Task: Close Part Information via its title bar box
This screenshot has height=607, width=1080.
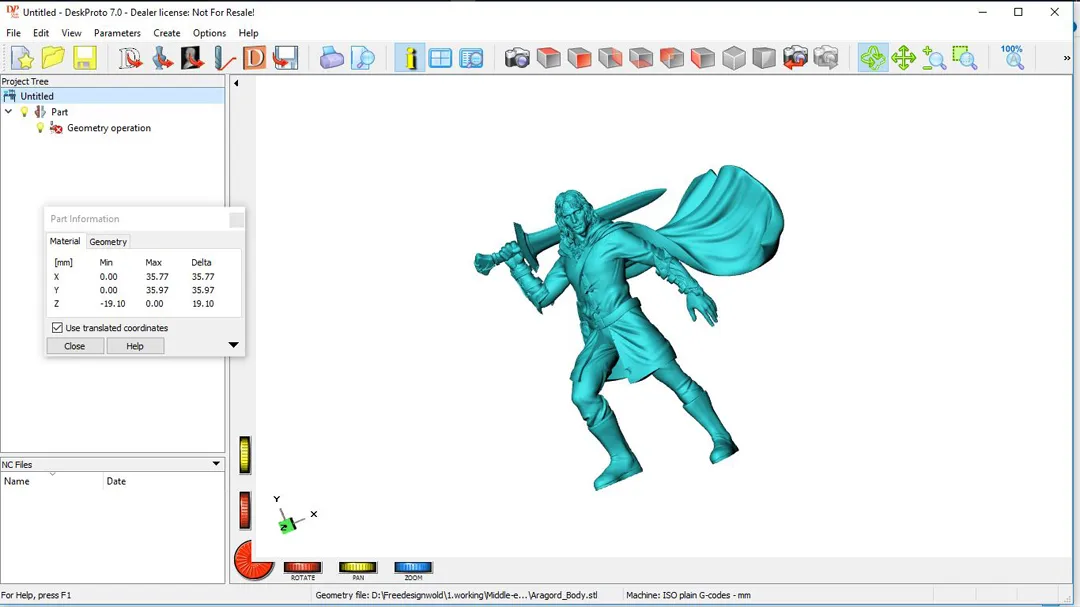Action: point(236,219)
